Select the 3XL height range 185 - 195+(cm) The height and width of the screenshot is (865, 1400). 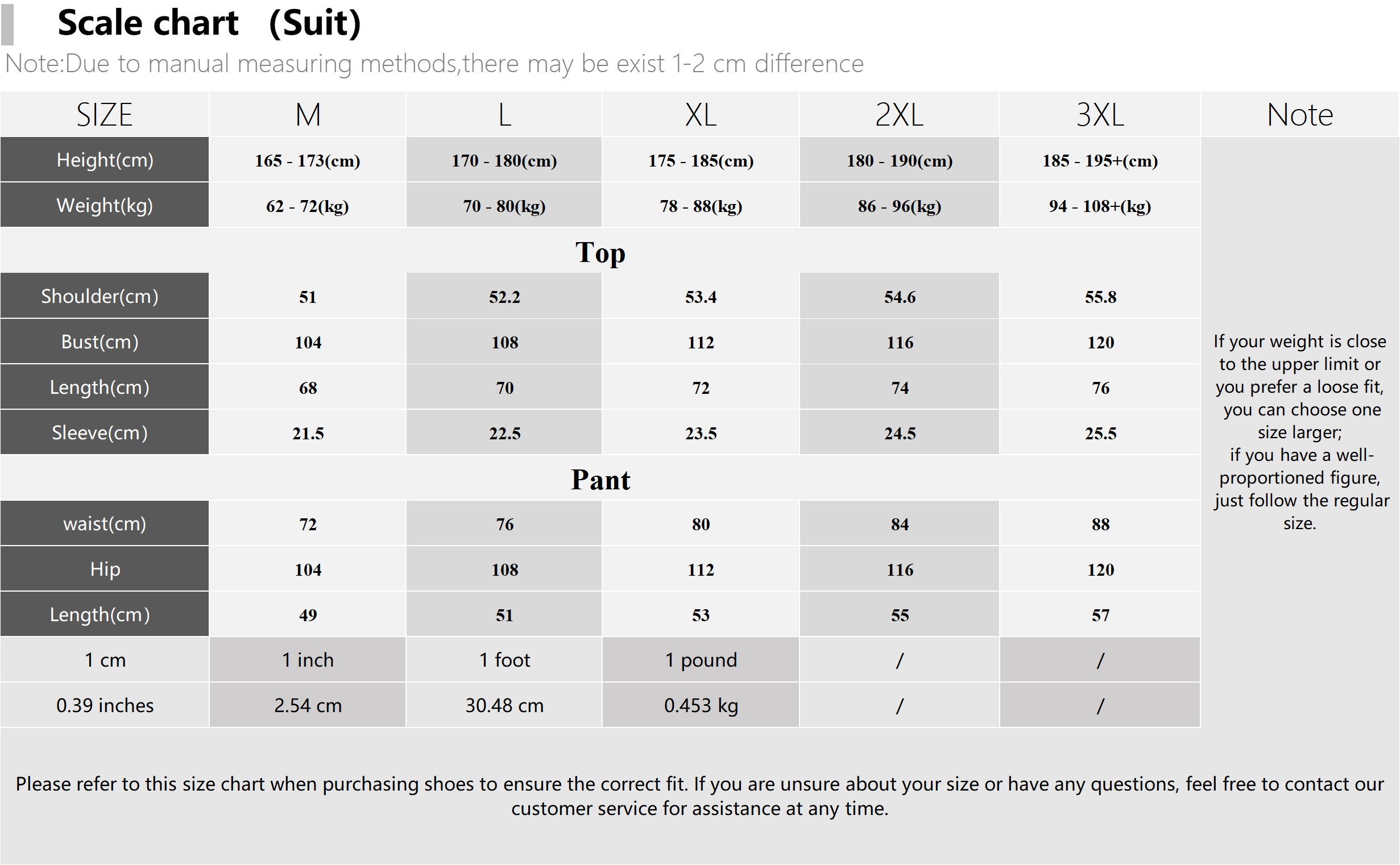tap(1100, 160)
